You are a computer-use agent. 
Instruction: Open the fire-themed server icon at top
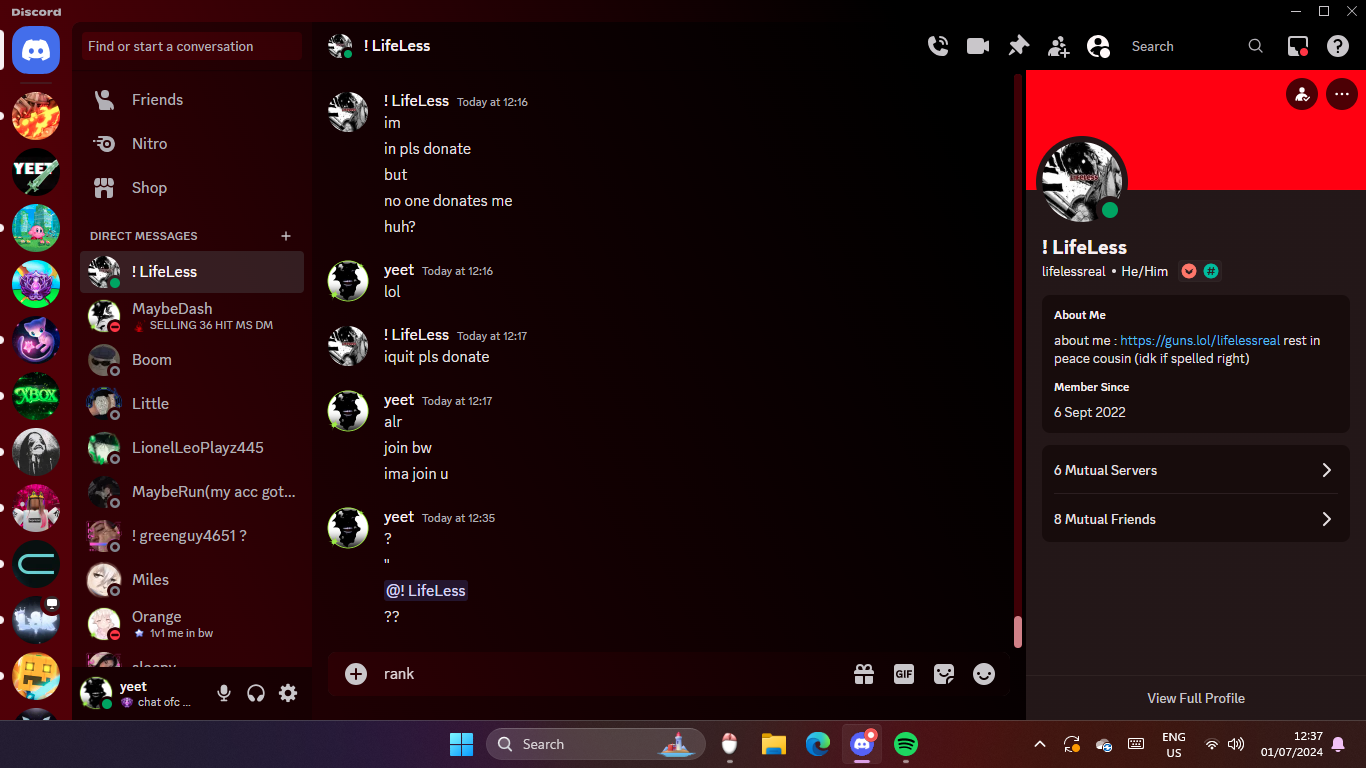pos(36,116)
